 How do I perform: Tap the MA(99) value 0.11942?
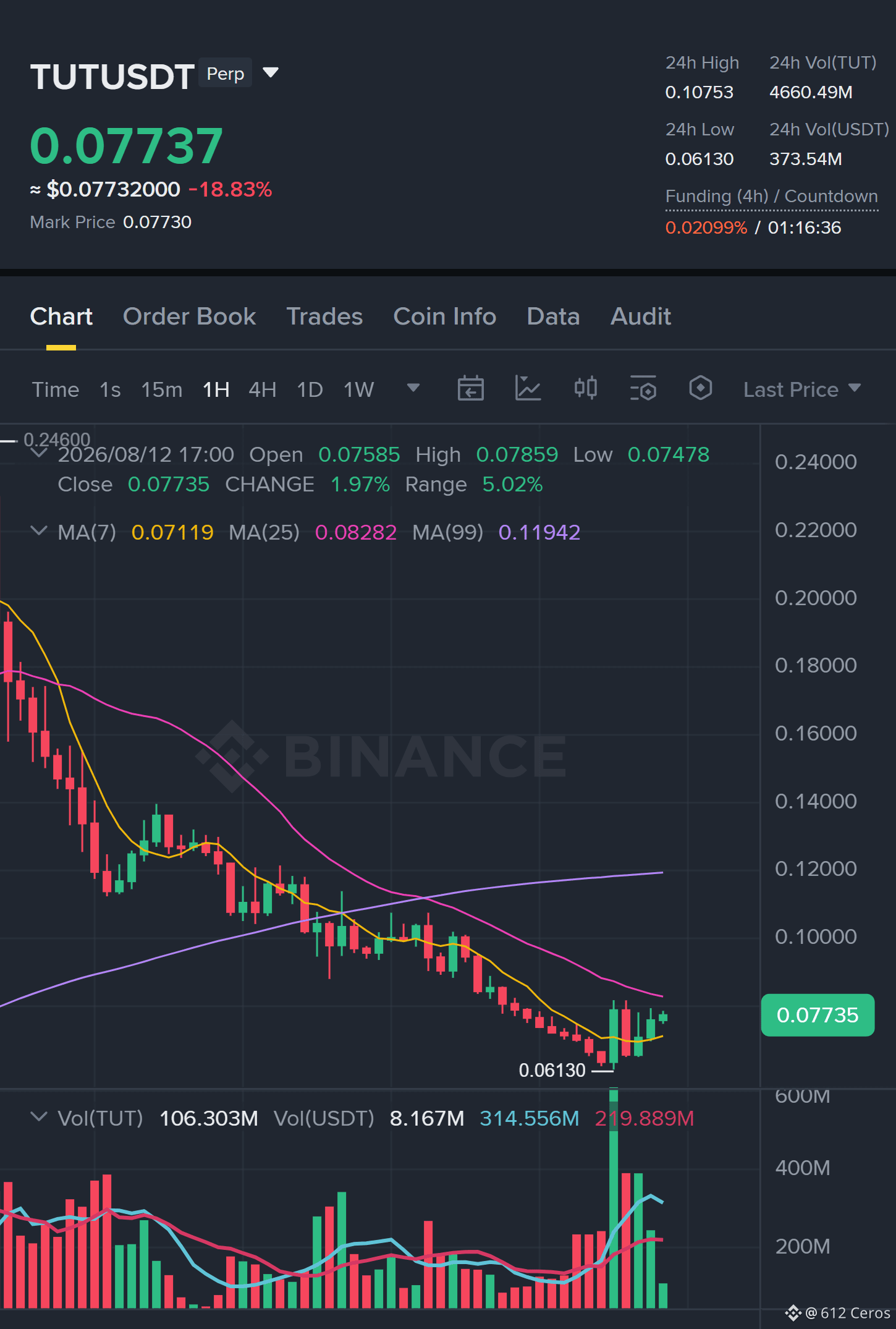pyautogui.click(x=539, y=532)
